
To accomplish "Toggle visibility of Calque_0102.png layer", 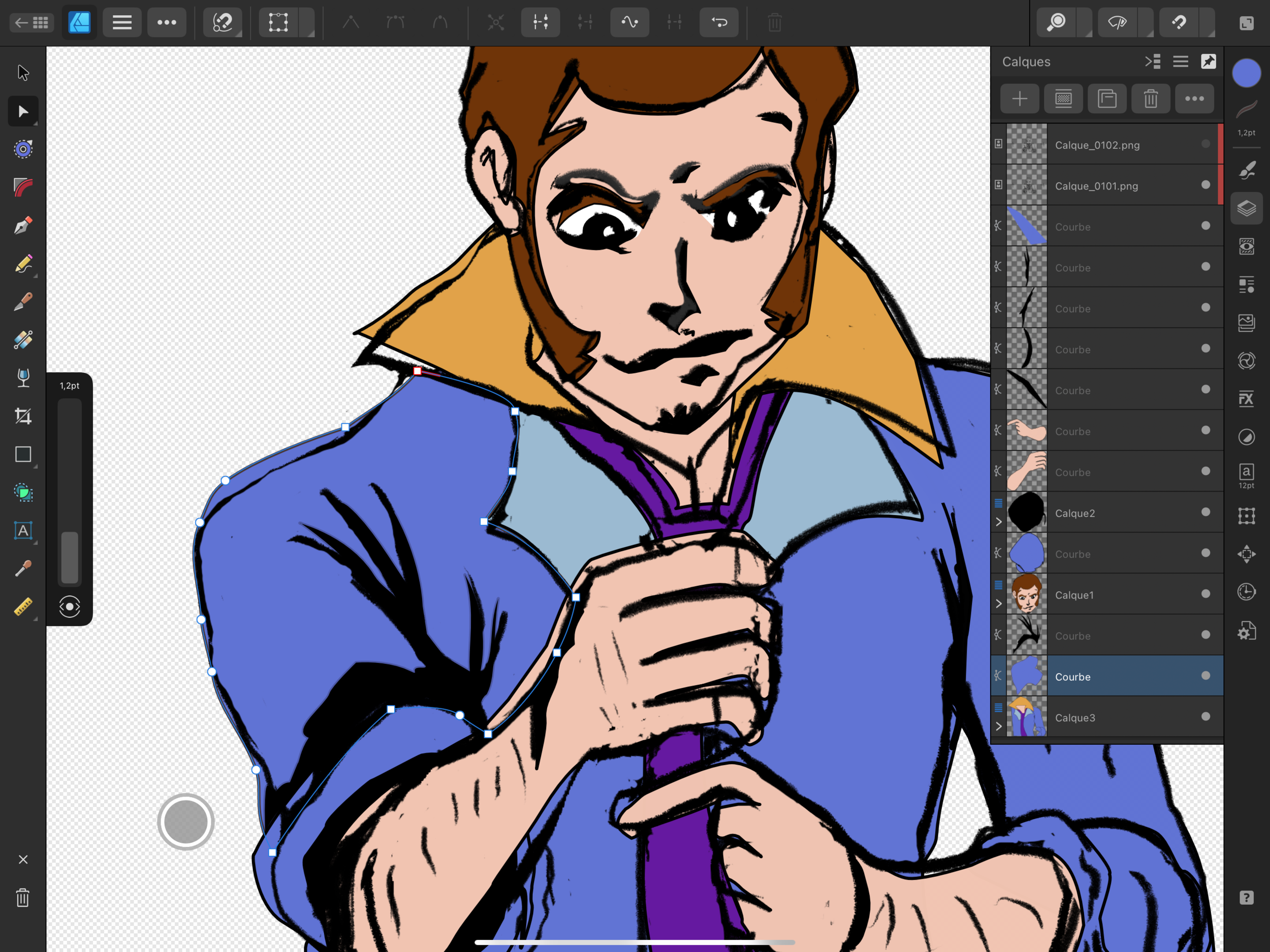I will point(1205,144).
